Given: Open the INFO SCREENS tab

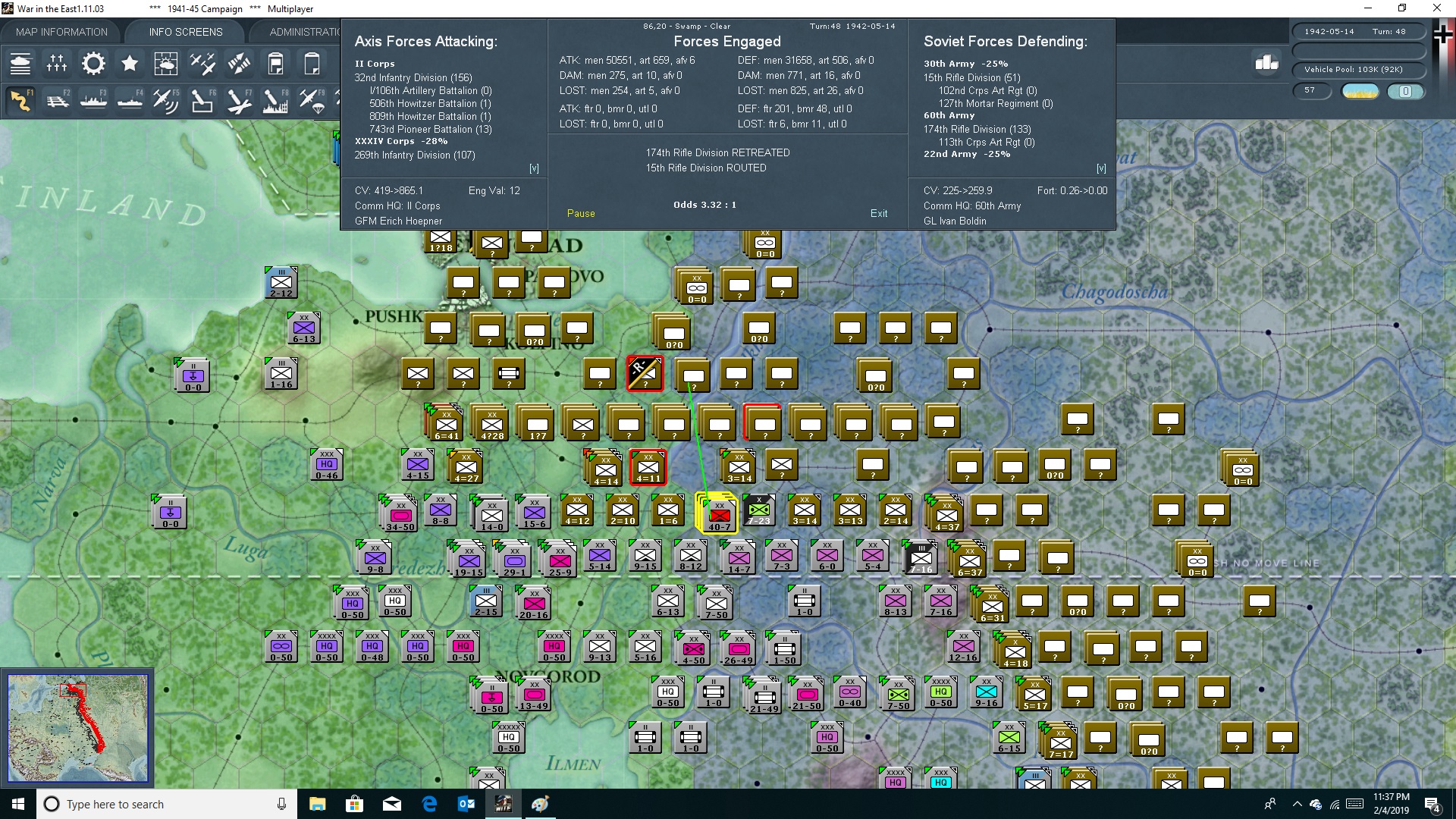Looking at the screenshot, I should [x=186, y=32].
